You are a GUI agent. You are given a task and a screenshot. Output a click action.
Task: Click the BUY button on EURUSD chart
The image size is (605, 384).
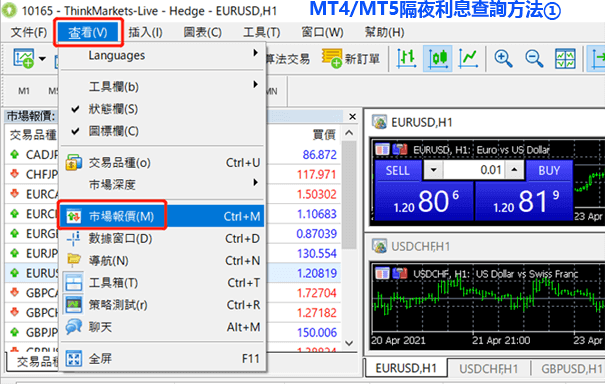coord(549,171)
